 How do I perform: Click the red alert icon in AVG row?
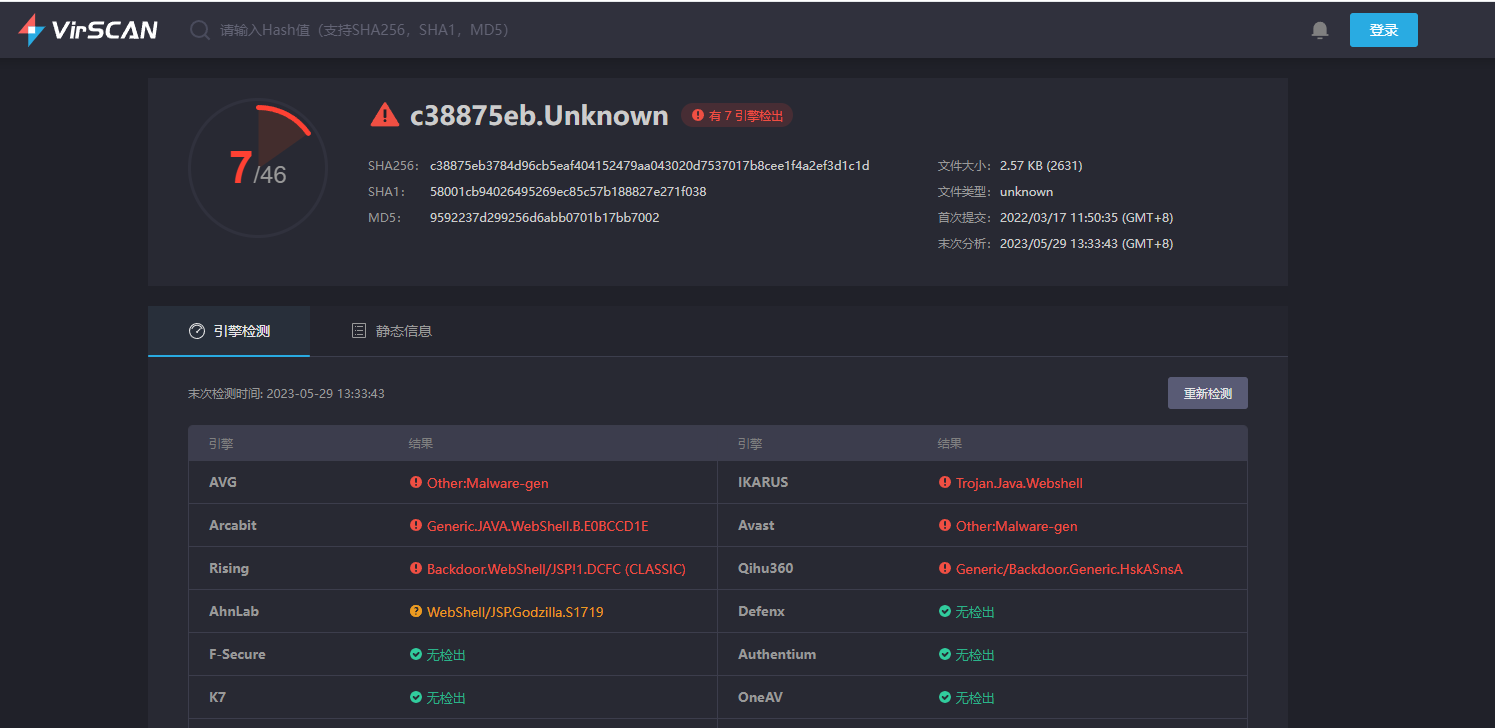coord(416,482)
